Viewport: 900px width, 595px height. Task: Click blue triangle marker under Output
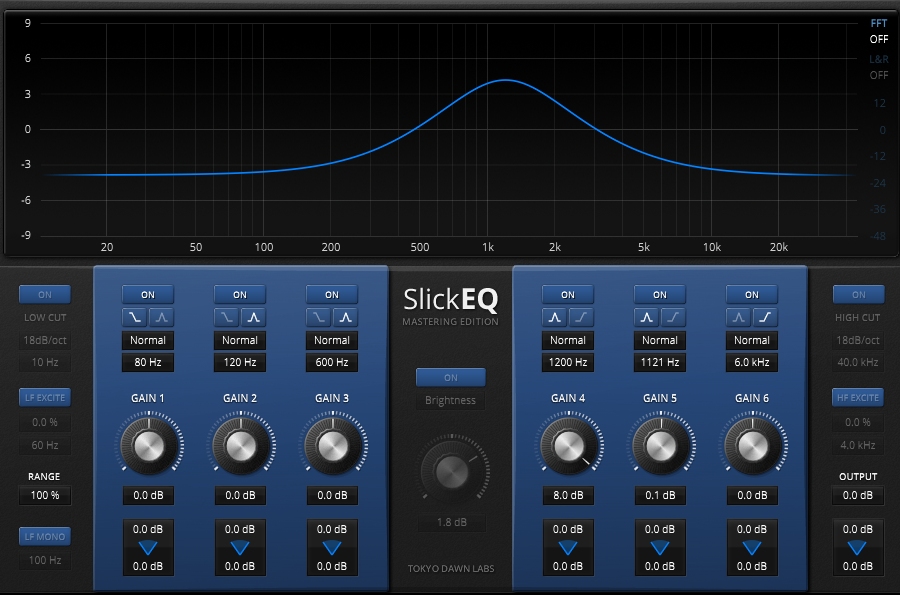(x=858, y=548)
